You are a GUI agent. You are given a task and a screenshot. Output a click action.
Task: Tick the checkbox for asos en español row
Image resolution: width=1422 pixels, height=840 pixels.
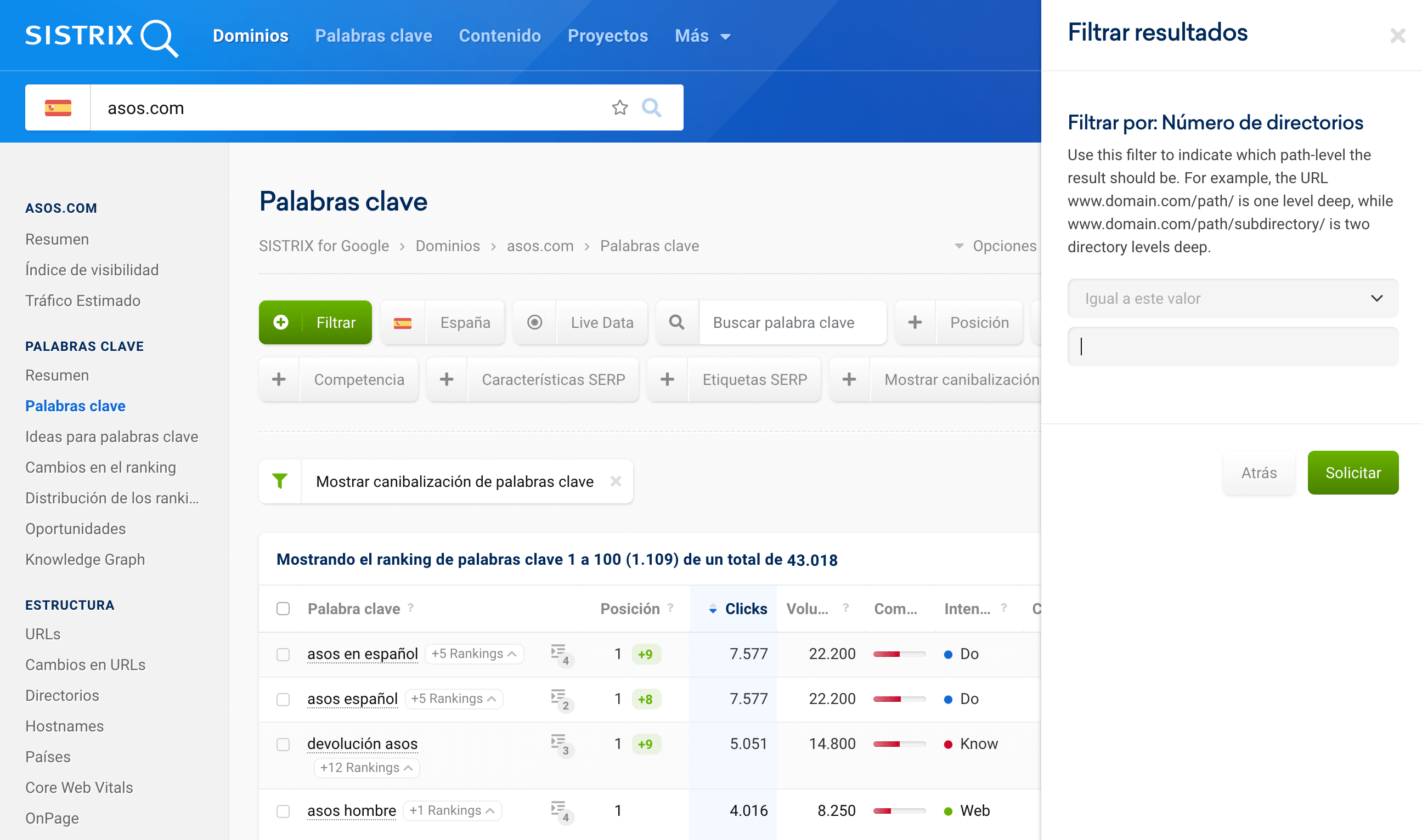283,654
